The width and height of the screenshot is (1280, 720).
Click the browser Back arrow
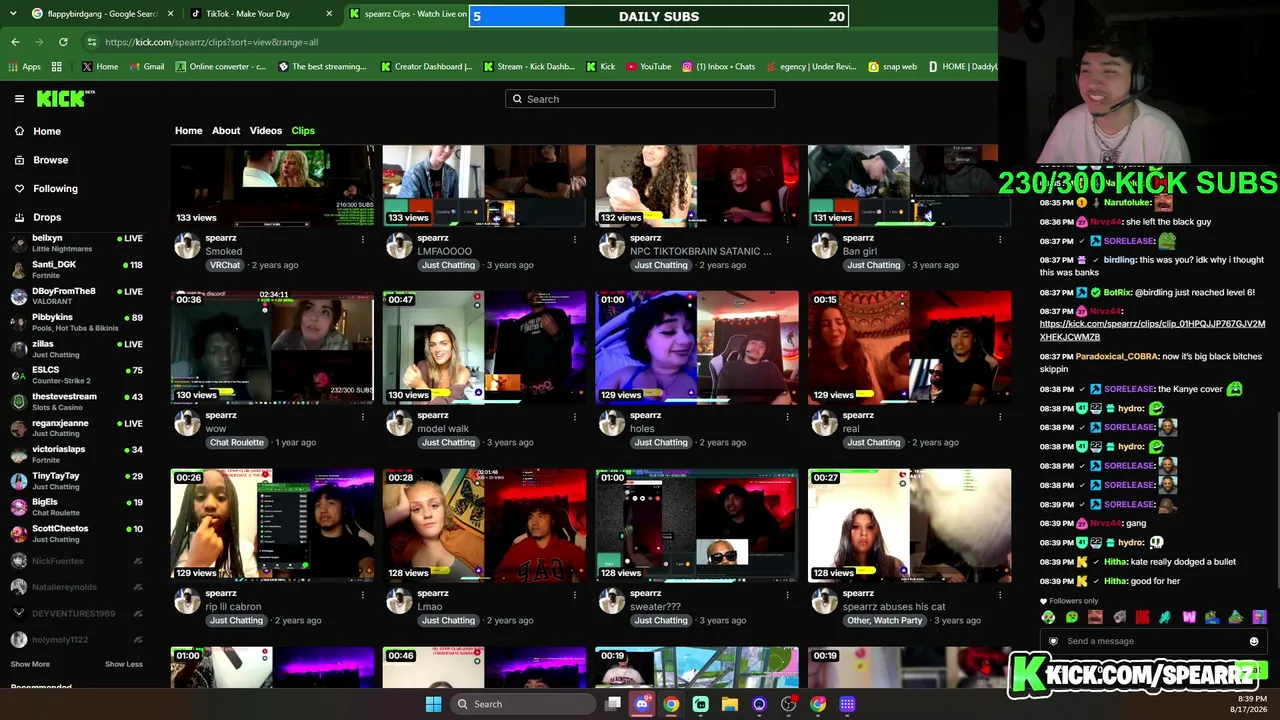(x=15, y=42)
